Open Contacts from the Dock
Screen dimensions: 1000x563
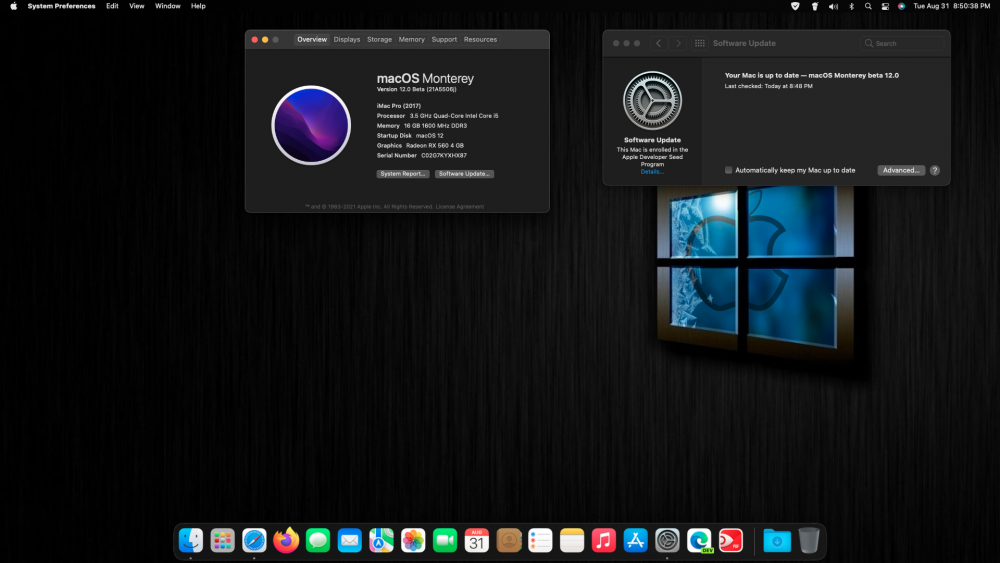tap(508, 541)
